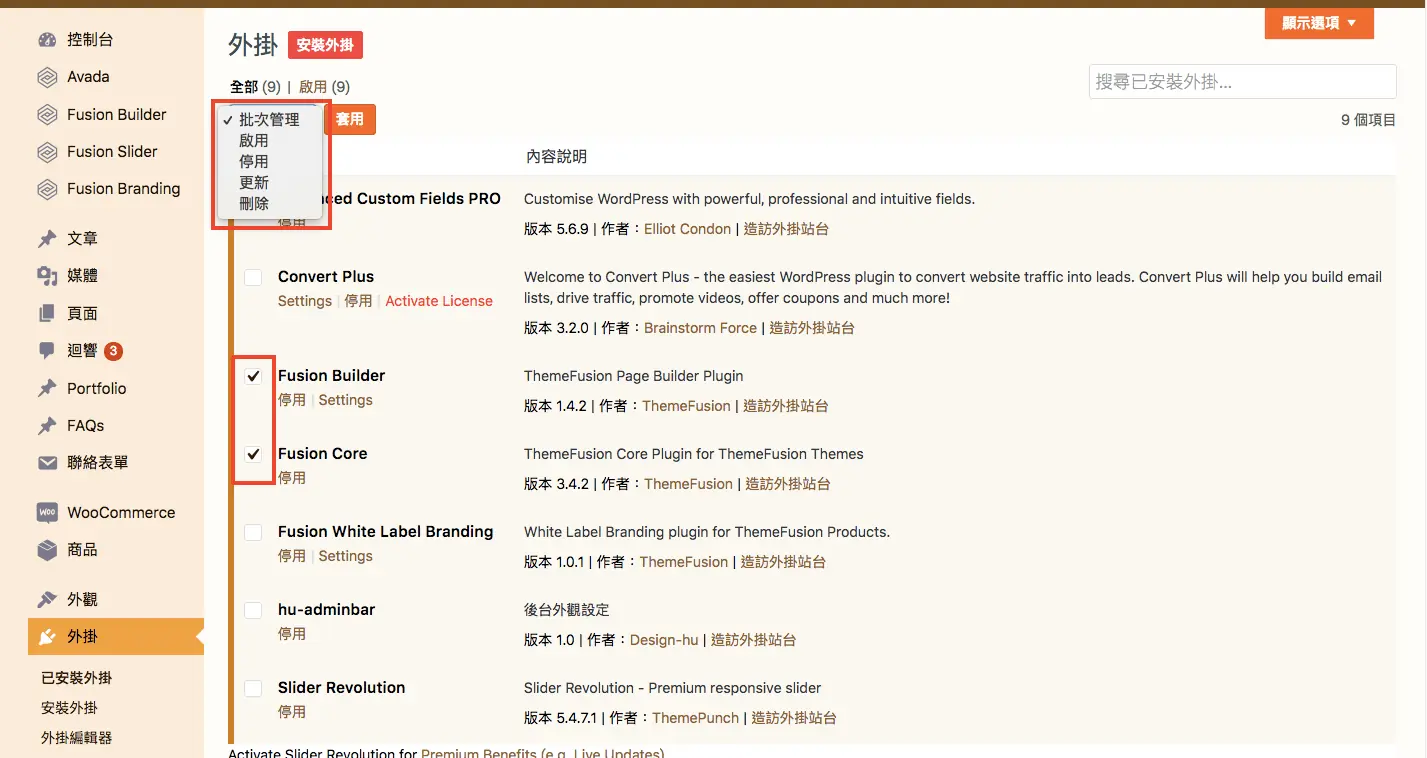Click the 外觀 paintbrush icon

tap(47, 600)
